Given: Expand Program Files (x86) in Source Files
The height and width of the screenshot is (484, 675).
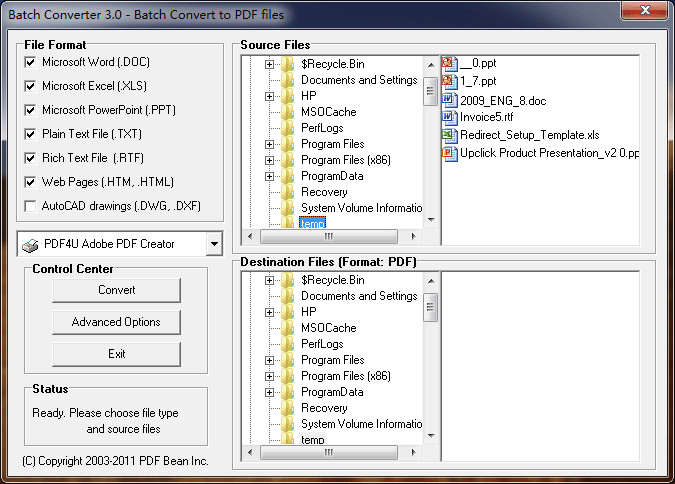Looking at the screenshot, I should click(269, 161).
